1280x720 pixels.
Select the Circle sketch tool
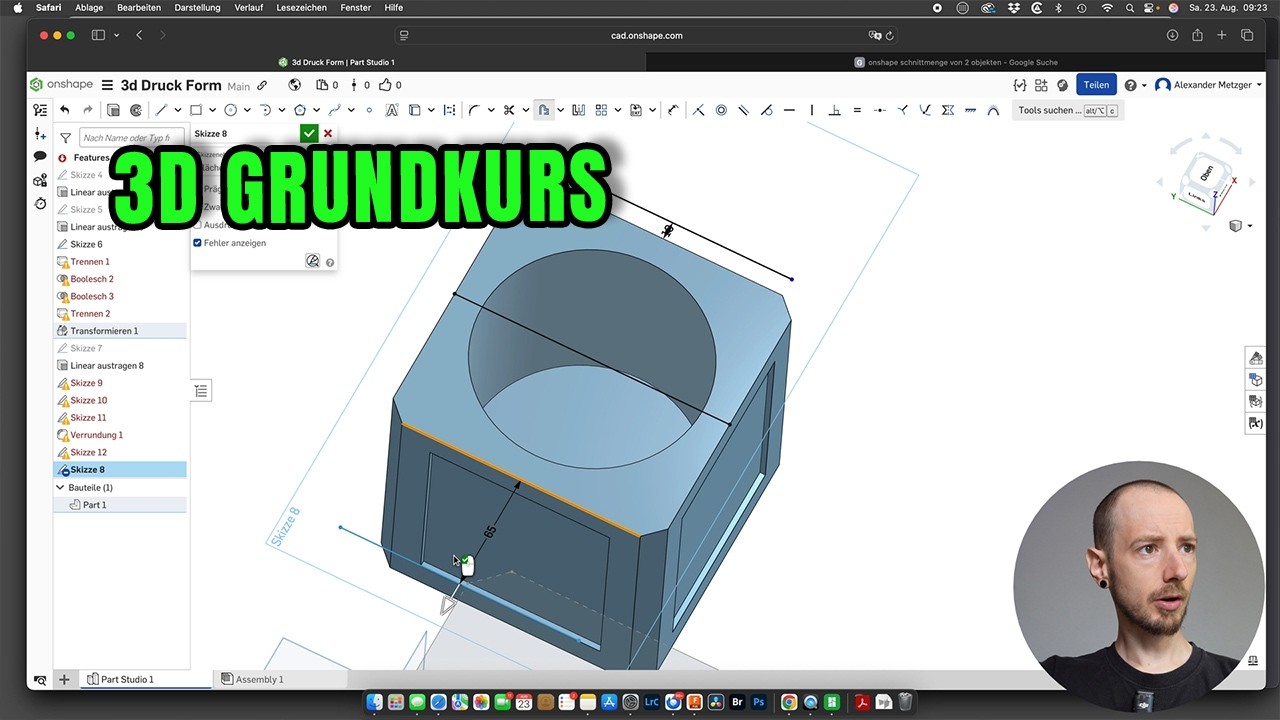pos(231,110)
